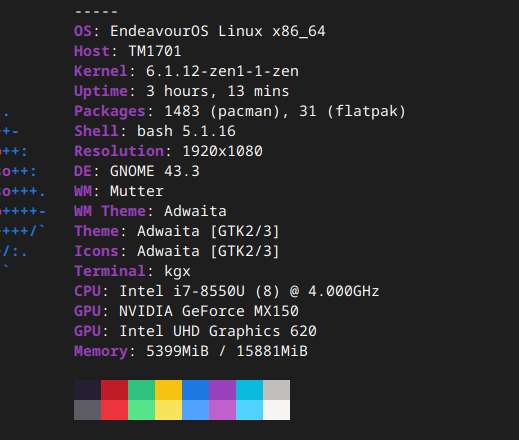Click the NVIDIA GeForce MX150 line
The height and width of the screenshot is (440, 519).
[x=186, y=311]
